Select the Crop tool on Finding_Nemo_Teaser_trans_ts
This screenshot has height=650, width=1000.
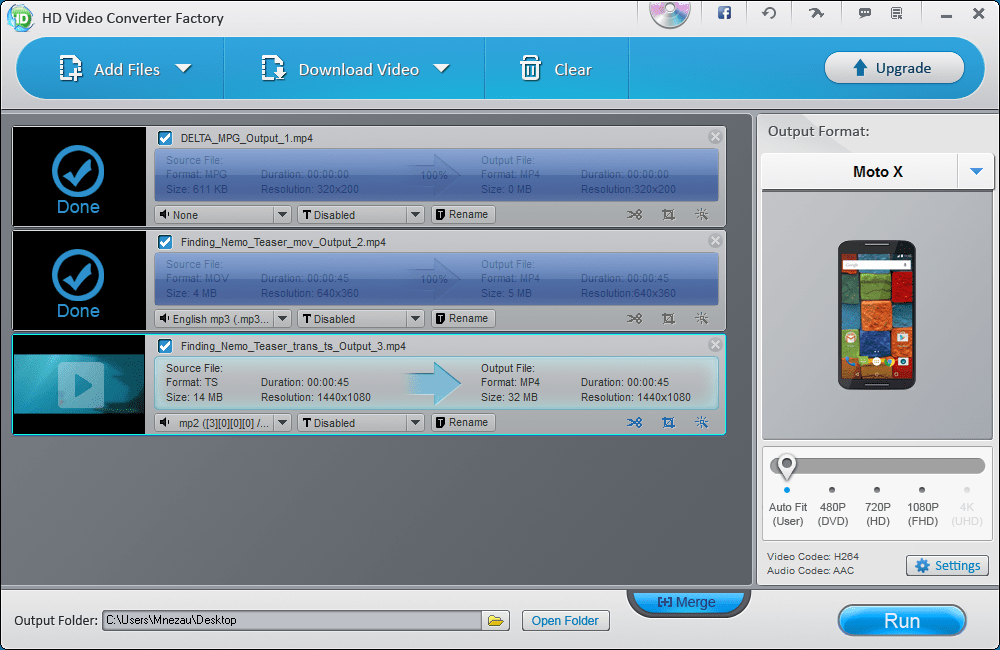pos(668,422)
